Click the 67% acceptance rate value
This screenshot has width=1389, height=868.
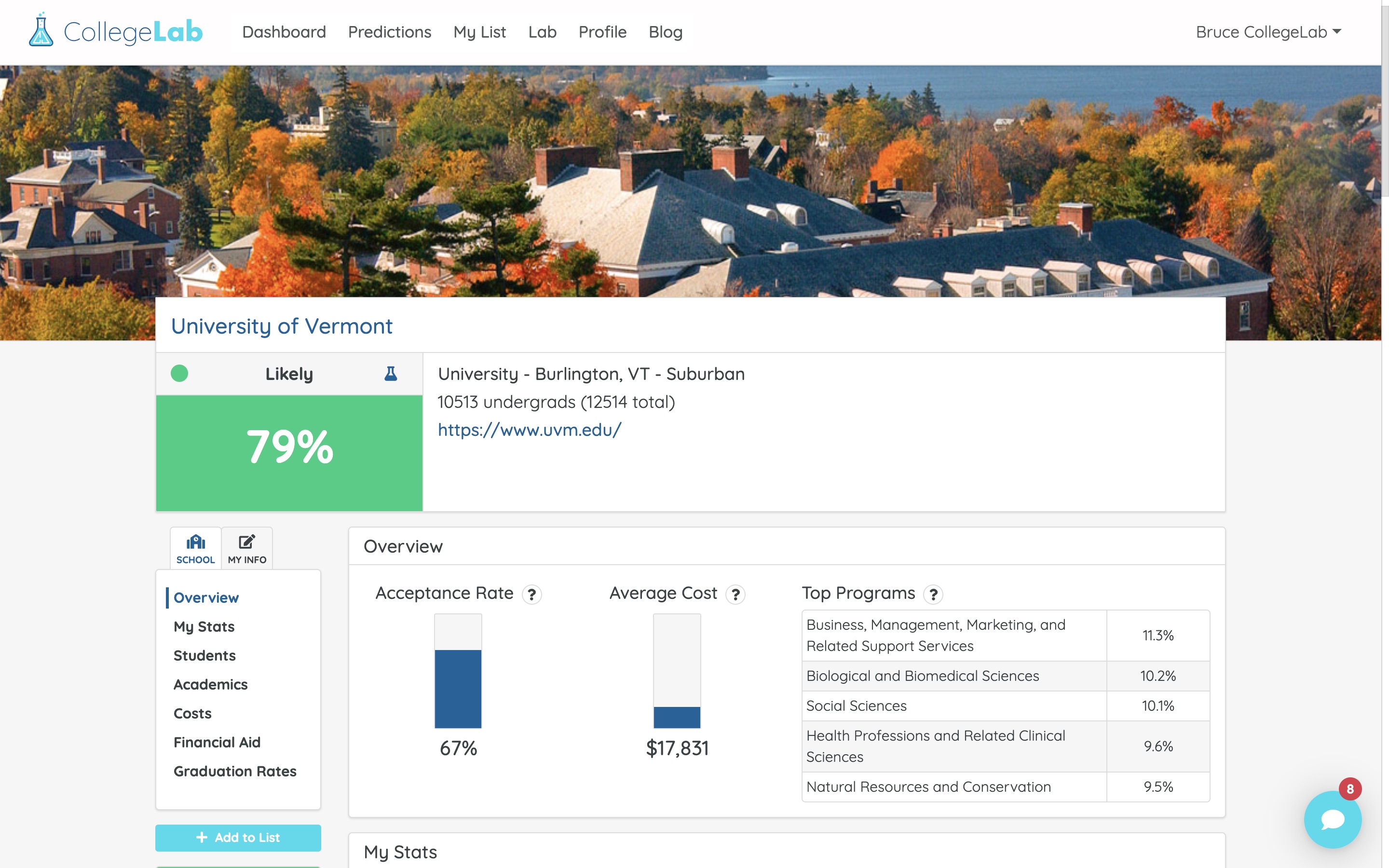458,748
